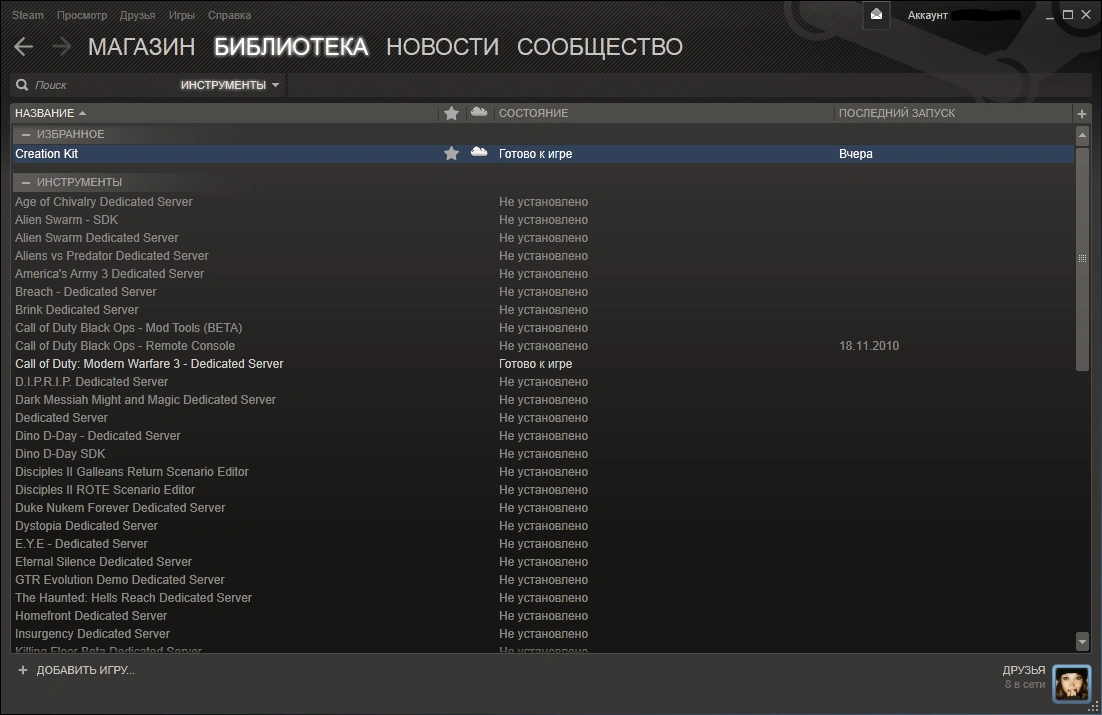Select Brink Dedicated Server
The width and height of the screenshot is (1102, 715).
tap(77, 309)
